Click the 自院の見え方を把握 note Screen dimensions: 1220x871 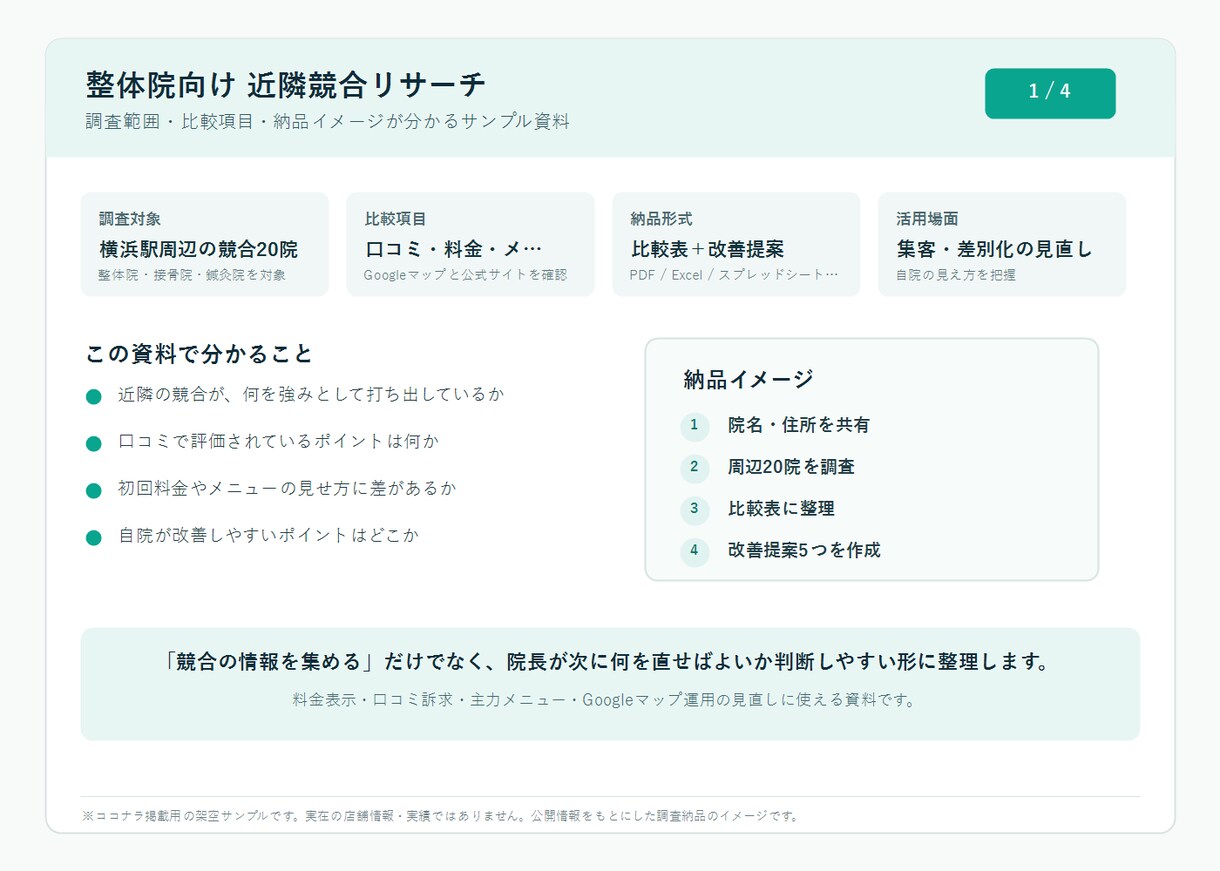956,275
